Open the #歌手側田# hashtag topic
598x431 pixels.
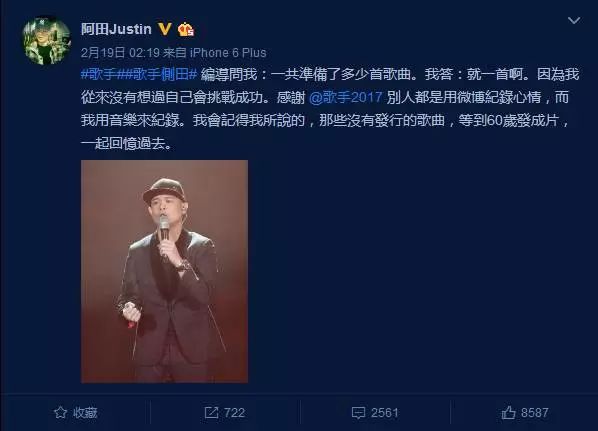160,74
